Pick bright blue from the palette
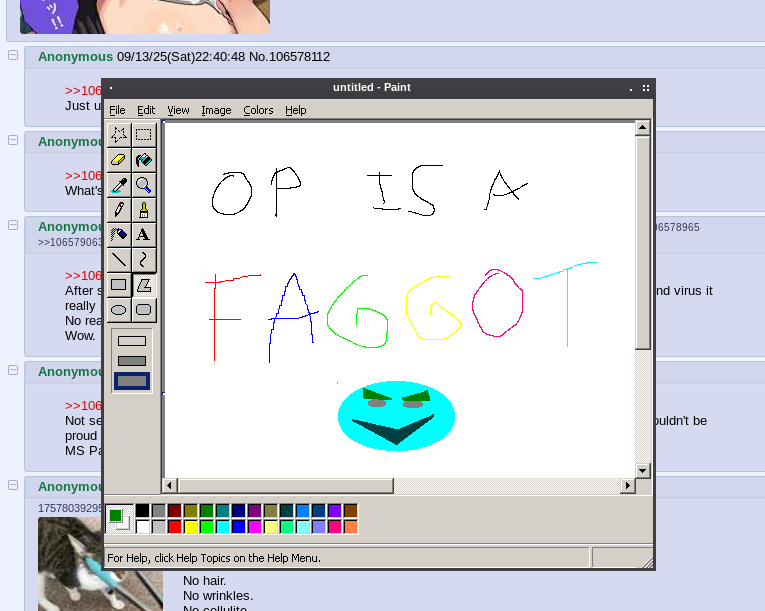 pyautogui.click(x=239, y=527)
